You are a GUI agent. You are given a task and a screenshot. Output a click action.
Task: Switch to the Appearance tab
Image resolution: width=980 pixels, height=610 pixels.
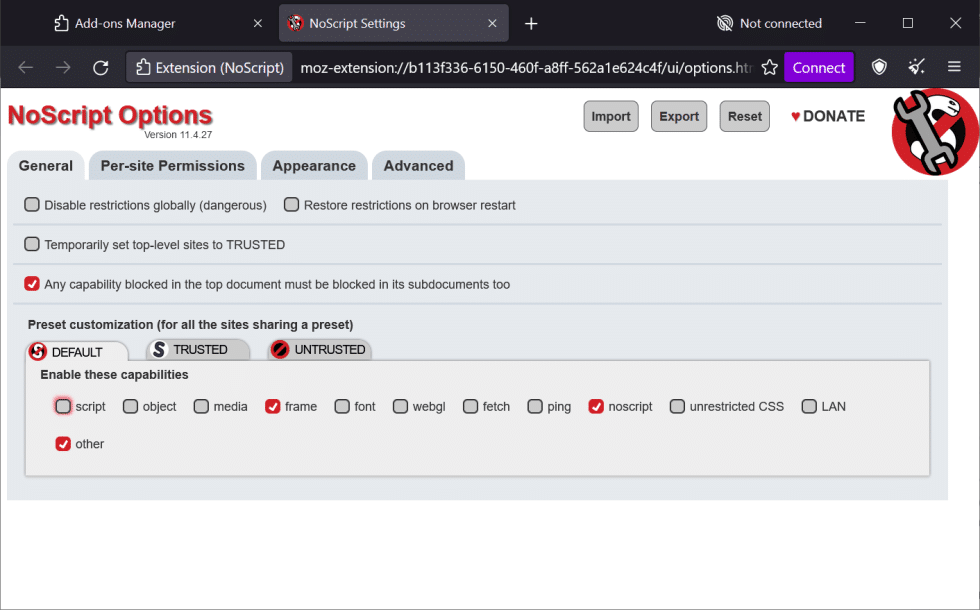314,166
